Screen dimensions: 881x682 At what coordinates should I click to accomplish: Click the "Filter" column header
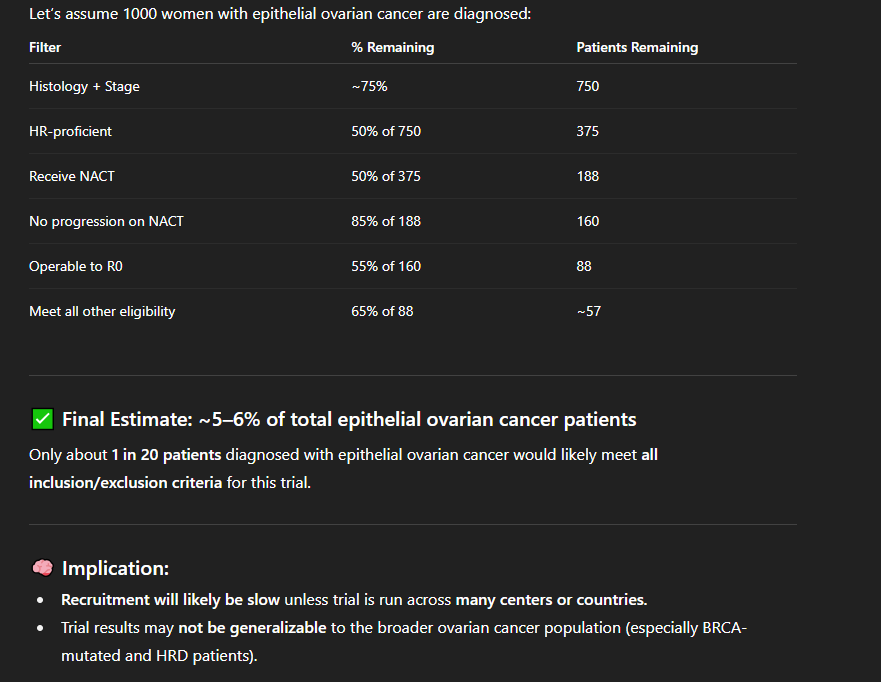45,48
